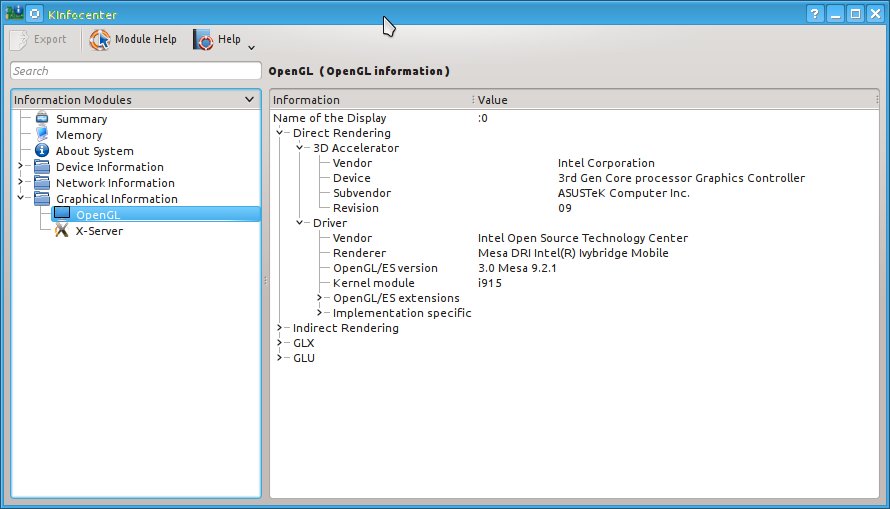Click the Module Help toolbar icon
This screenshot has width=890, height=509.
[x=100, y=40]
